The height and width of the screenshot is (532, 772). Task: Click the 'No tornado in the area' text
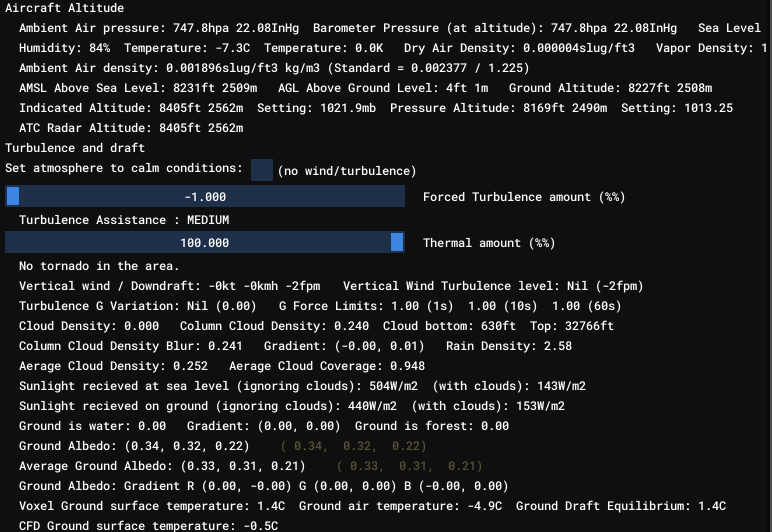[99, 266]
